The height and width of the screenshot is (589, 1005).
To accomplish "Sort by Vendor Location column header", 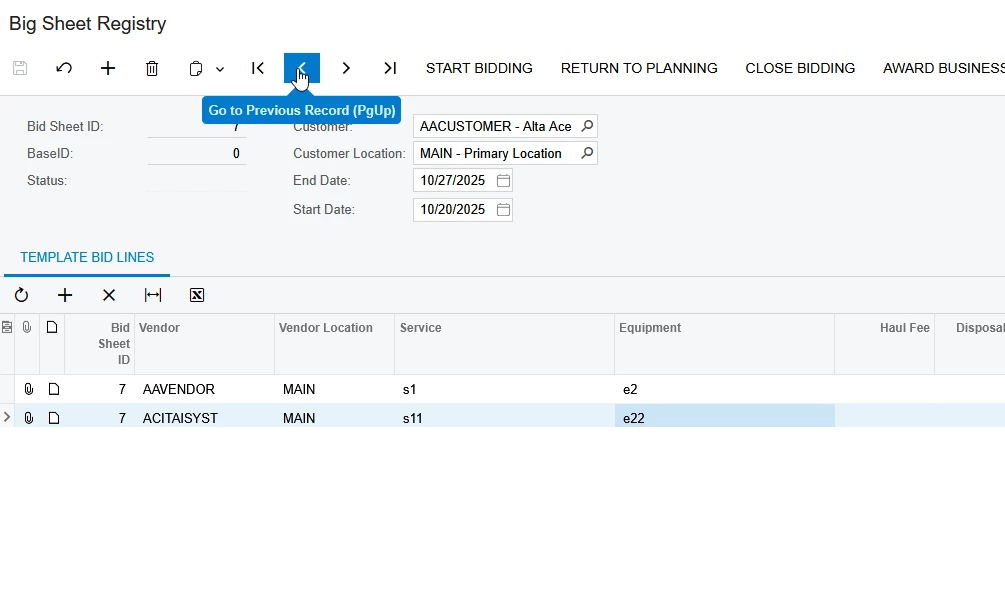I will click(x=335, y=344).
